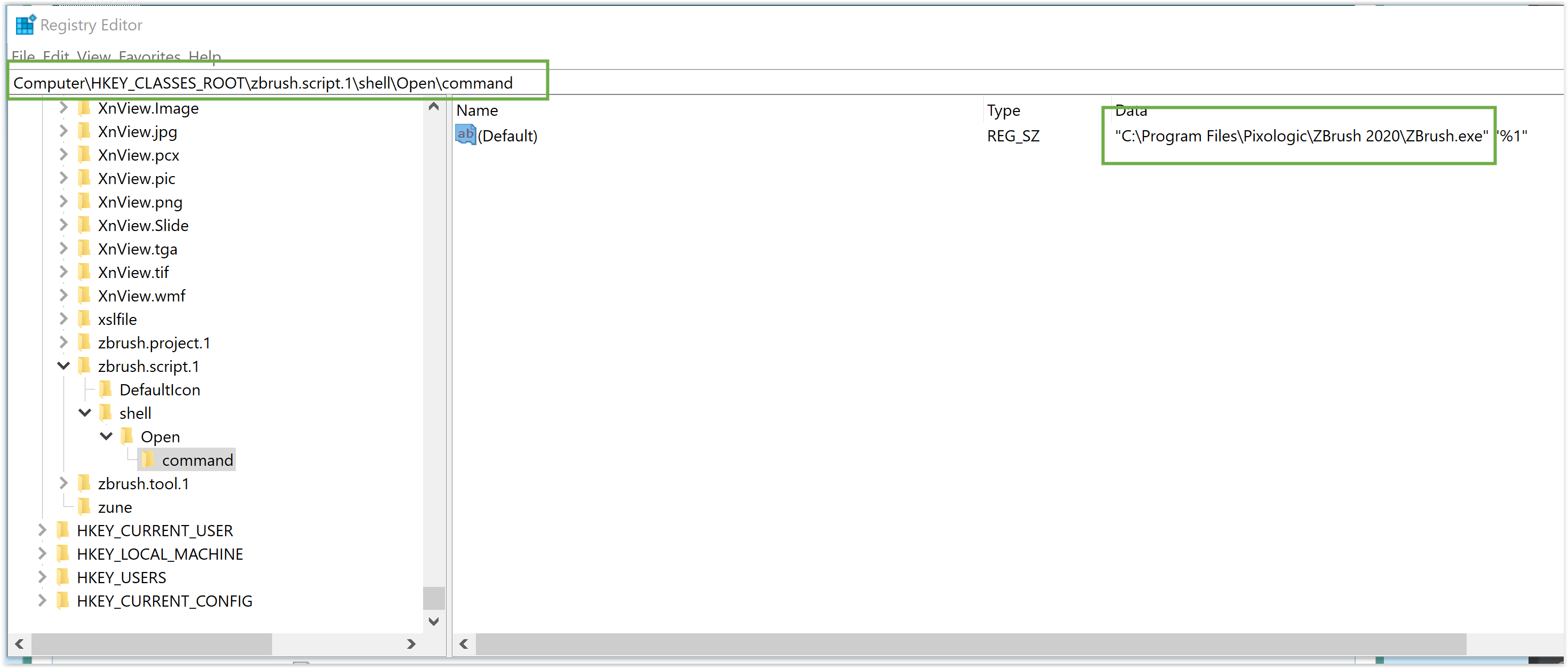
Task: Open the View menu
Action: (x=94, y=56)
